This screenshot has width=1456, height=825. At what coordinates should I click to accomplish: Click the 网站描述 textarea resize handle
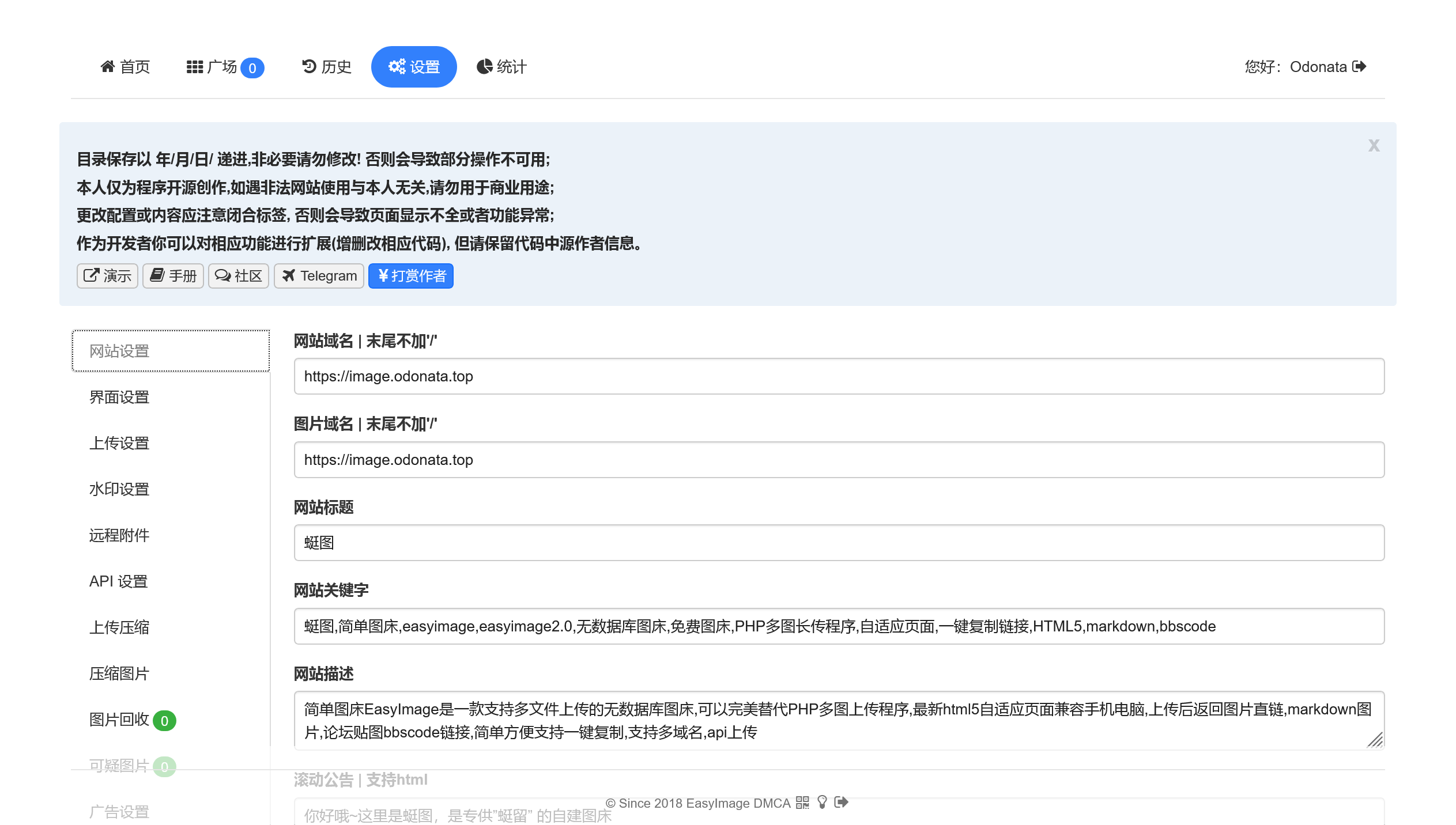[x=1375, y=740]
